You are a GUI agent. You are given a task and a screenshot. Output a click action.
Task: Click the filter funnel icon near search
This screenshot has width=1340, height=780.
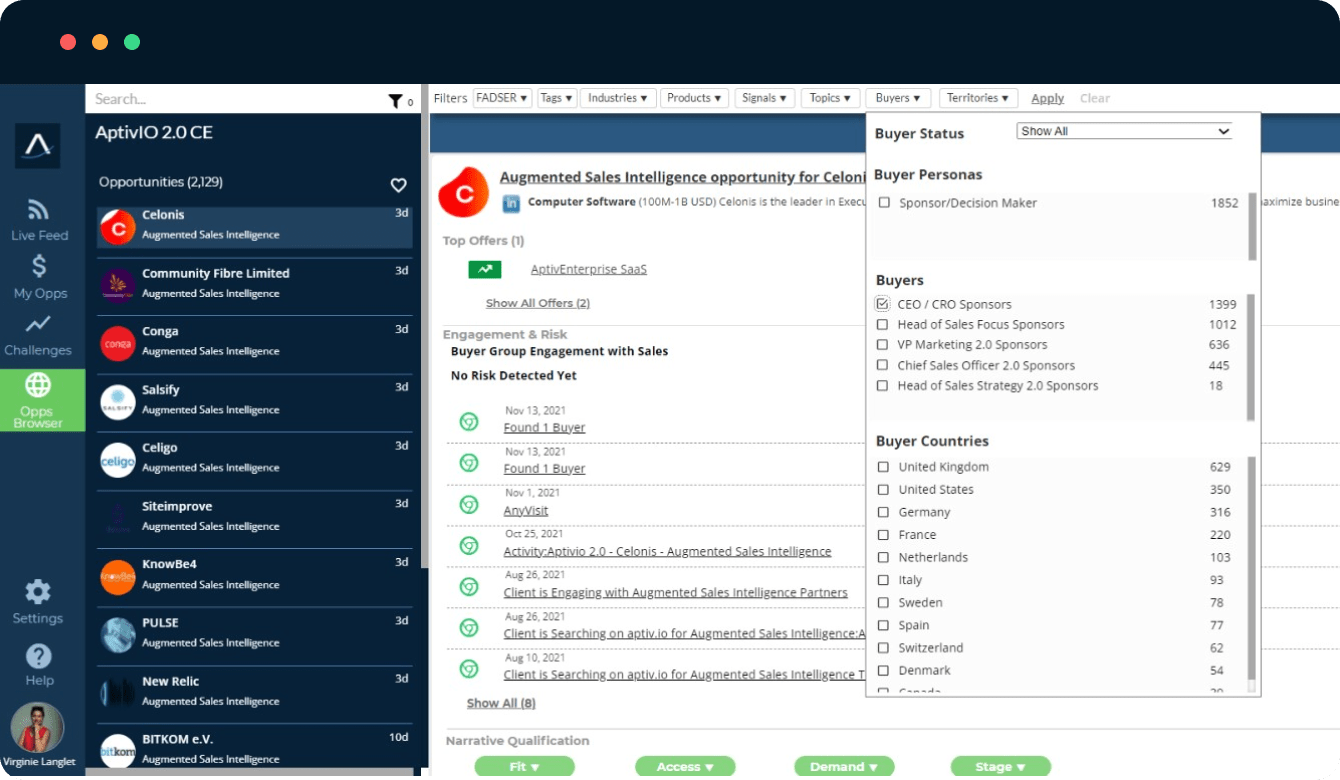(x=395, y=100)
